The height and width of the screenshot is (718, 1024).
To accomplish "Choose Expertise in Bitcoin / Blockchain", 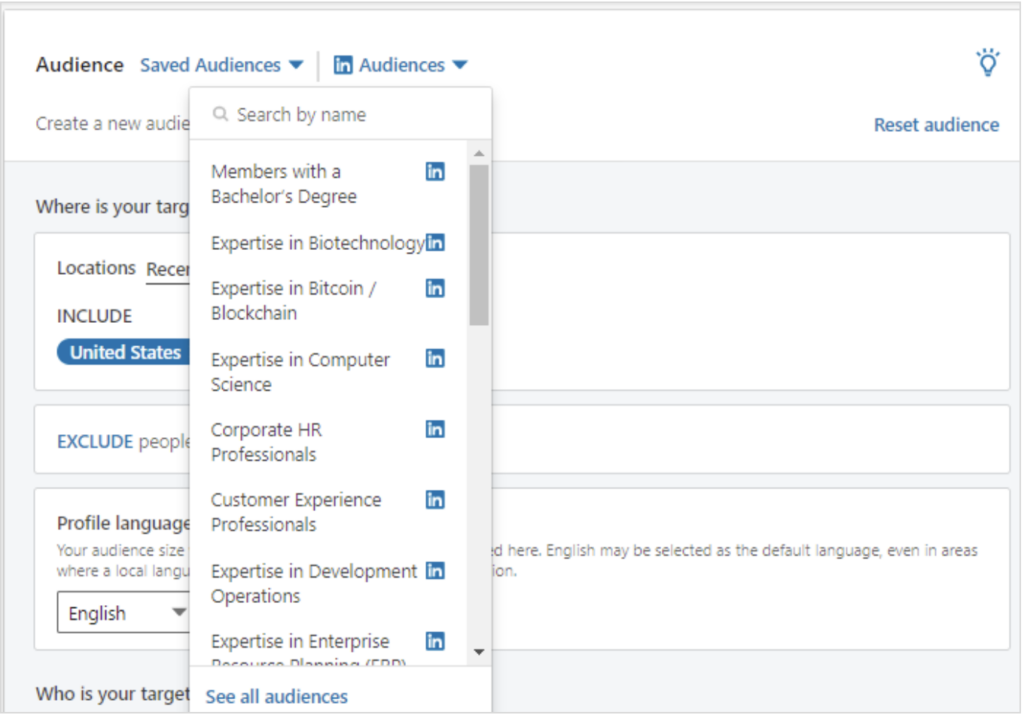I will click(328, 301).
